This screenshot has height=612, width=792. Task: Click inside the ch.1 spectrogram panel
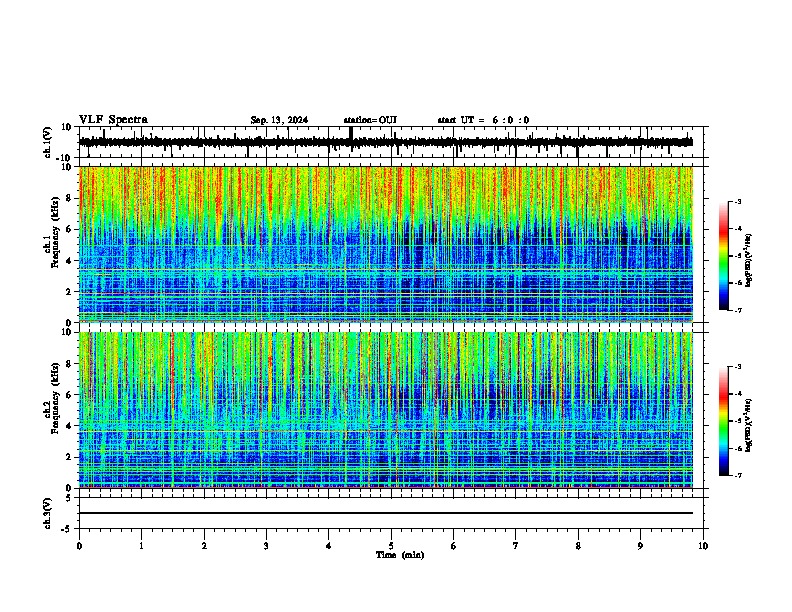pyautogui.click(x=386, y=244)
